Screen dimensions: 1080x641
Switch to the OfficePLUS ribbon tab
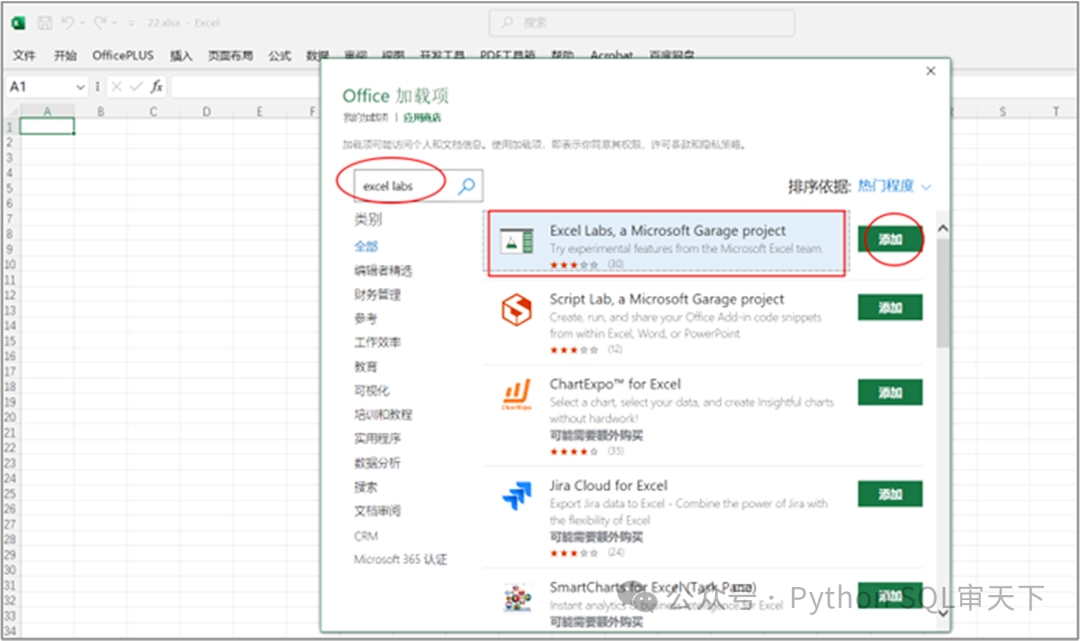coord(123,55)
